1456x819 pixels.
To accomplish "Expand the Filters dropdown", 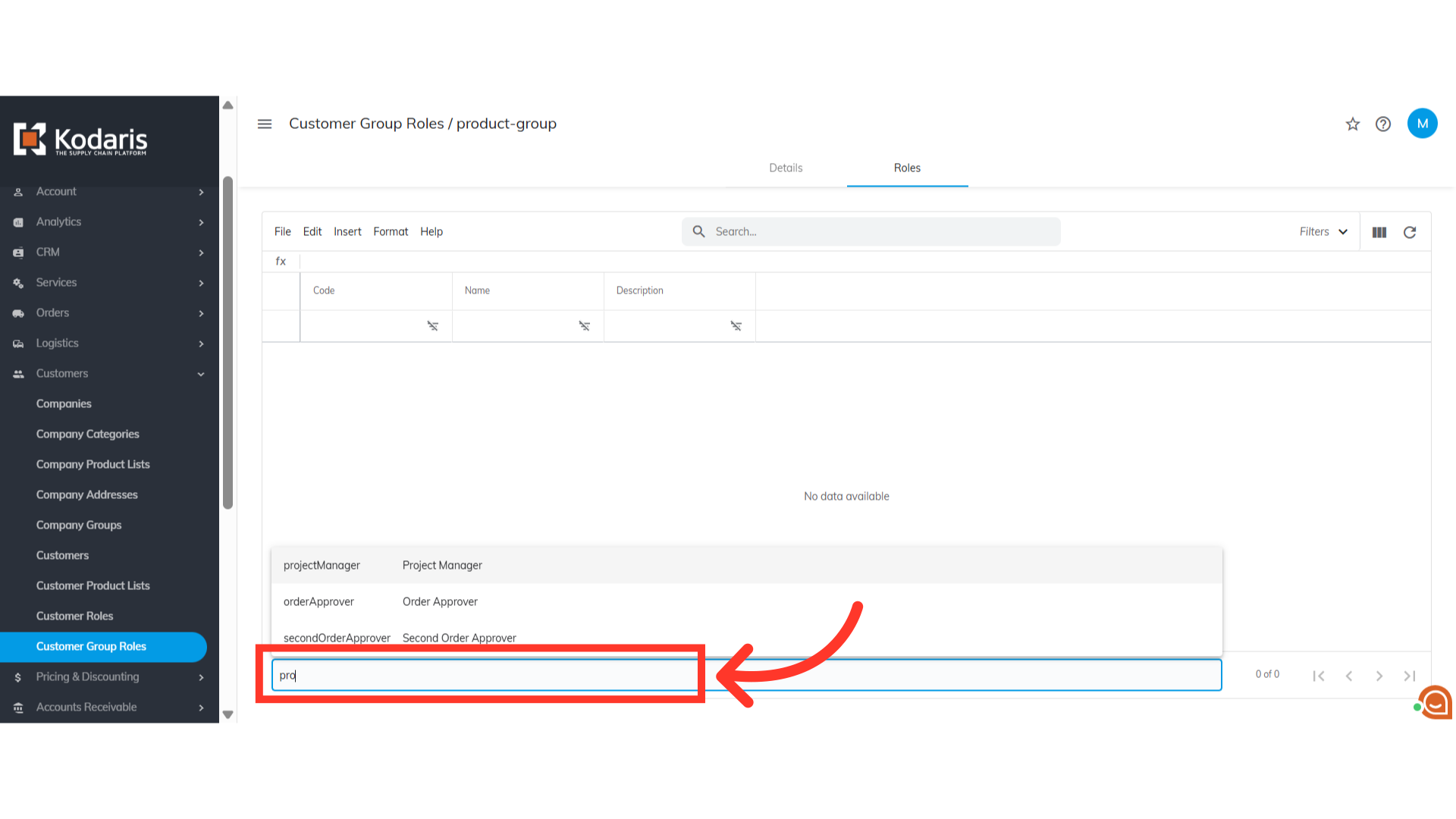I will (x=1323, y=232).
